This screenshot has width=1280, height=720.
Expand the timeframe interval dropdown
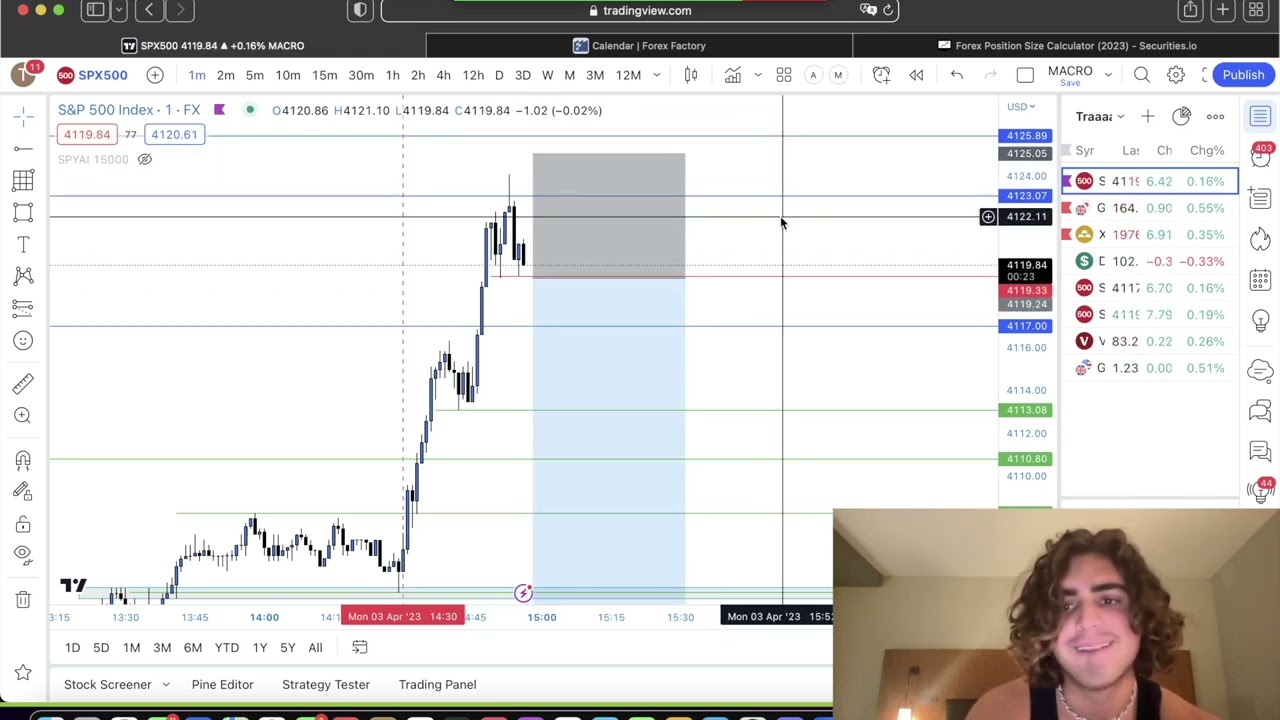(656, 75)
